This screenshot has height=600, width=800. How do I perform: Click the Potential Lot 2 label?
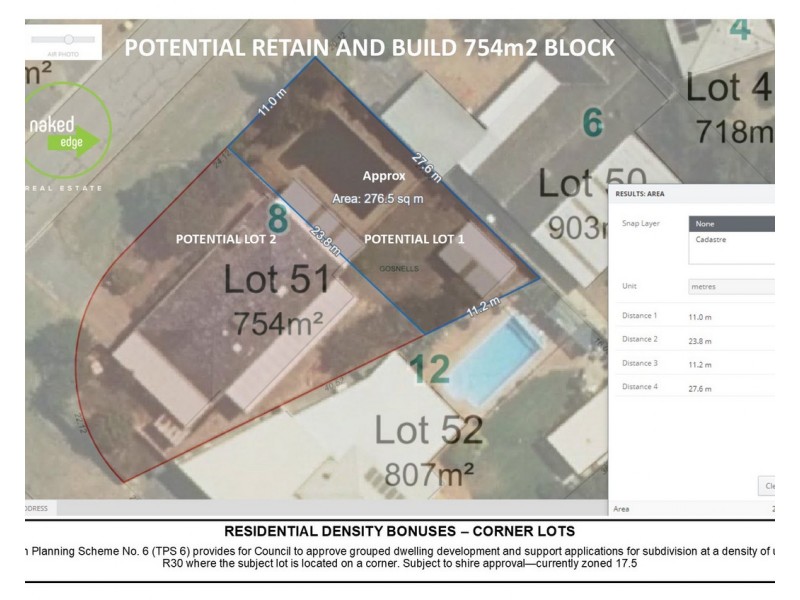pos(225,239)
